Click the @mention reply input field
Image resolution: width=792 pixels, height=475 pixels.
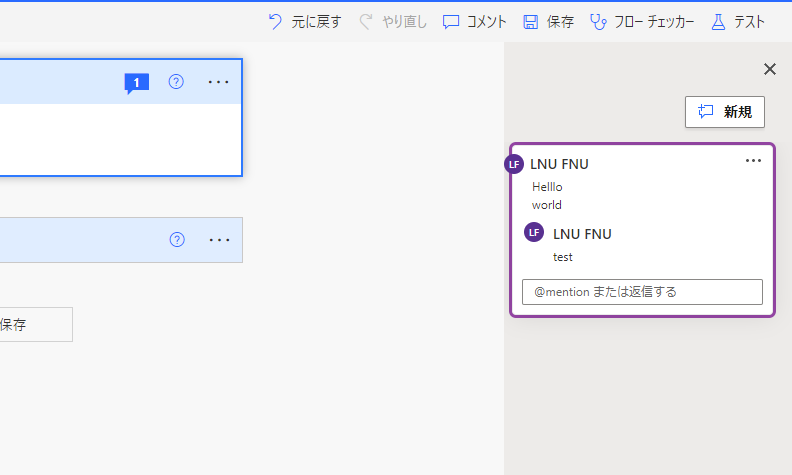tap(642, 292)
